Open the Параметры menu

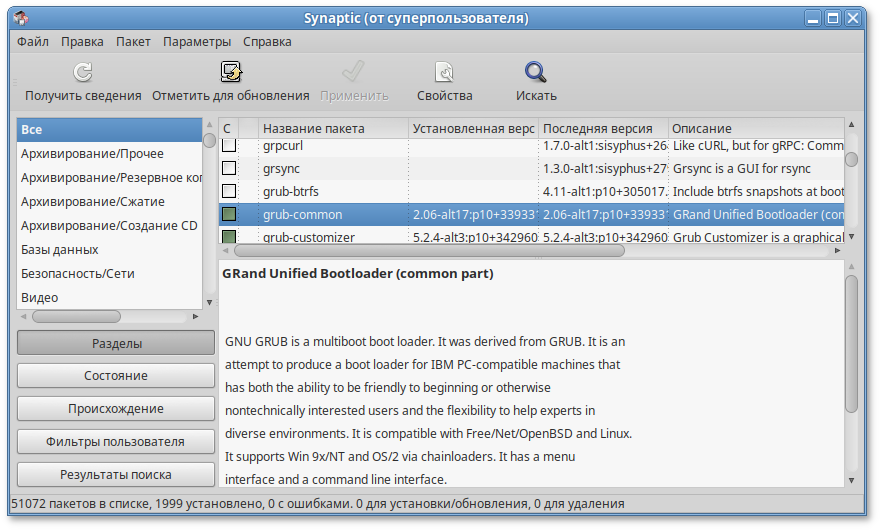click(197, 42)
